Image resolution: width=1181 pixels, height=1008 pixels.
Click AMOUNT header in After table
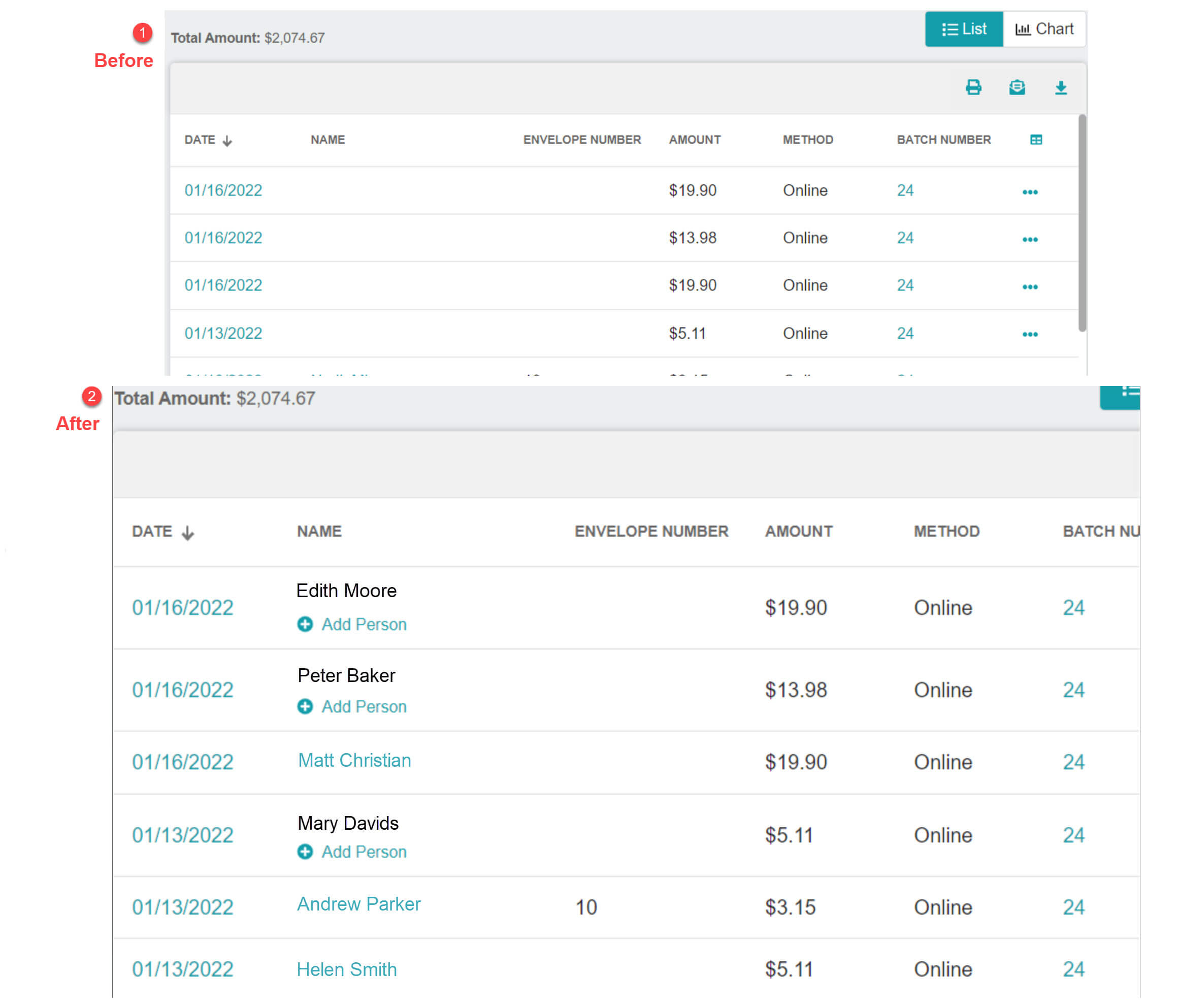[x=799, y=531]
